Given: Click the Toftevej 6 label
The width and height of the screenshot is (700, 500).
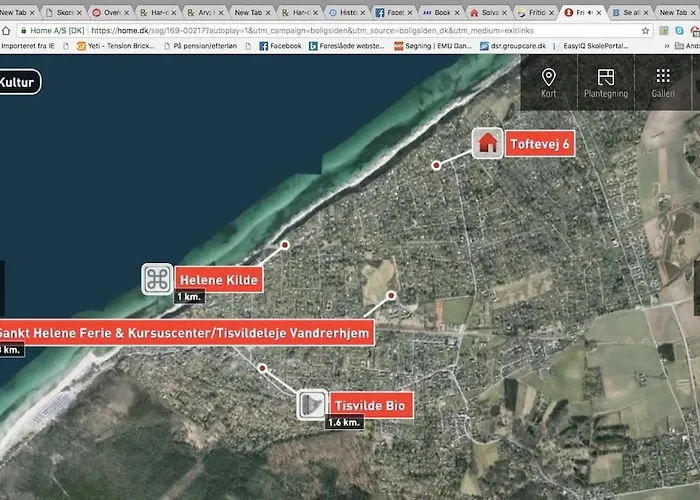Looking at the screenshot, I should [540, 144].
